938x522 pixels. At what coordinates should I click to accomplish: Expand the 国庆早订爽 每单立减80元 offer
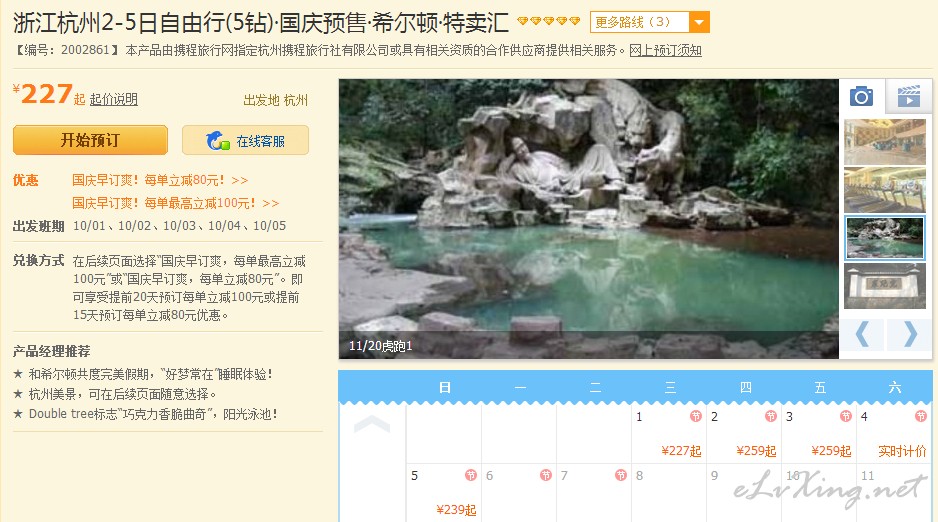[160, 180]
